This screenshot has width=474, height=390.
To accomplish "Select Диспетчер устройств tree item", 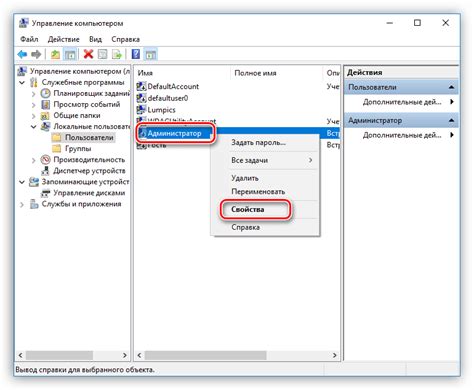I will (x=89, y=171).
